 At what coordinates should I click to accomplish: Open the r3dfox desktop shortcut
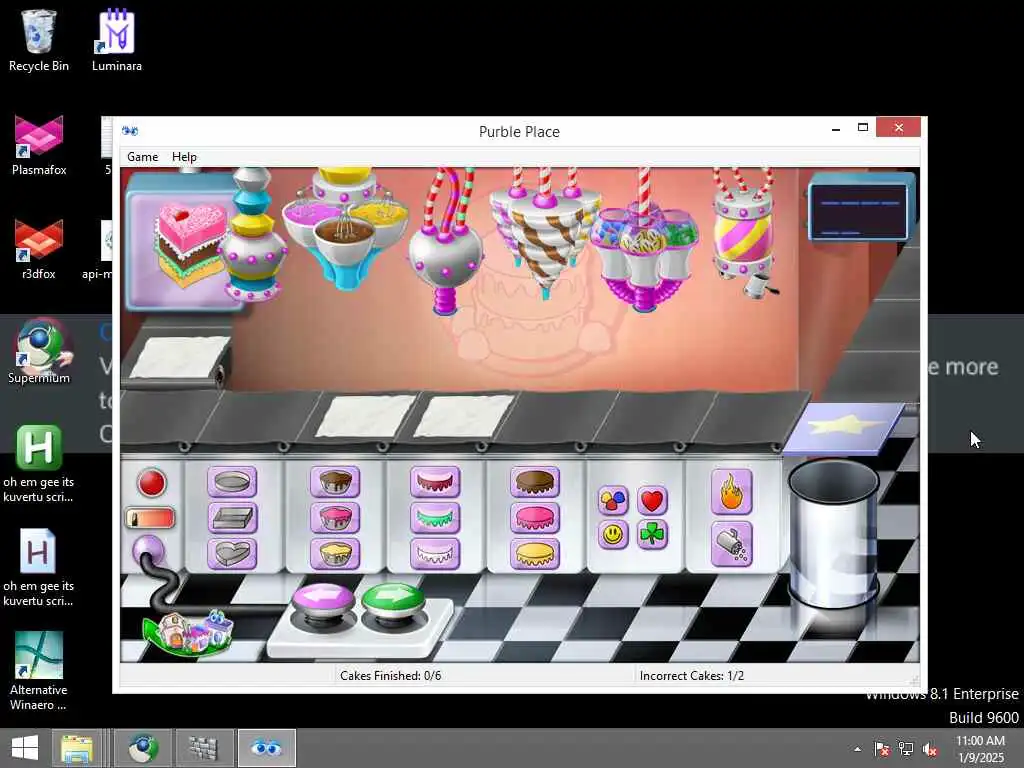pyautogui.click(x=39, y=249)
